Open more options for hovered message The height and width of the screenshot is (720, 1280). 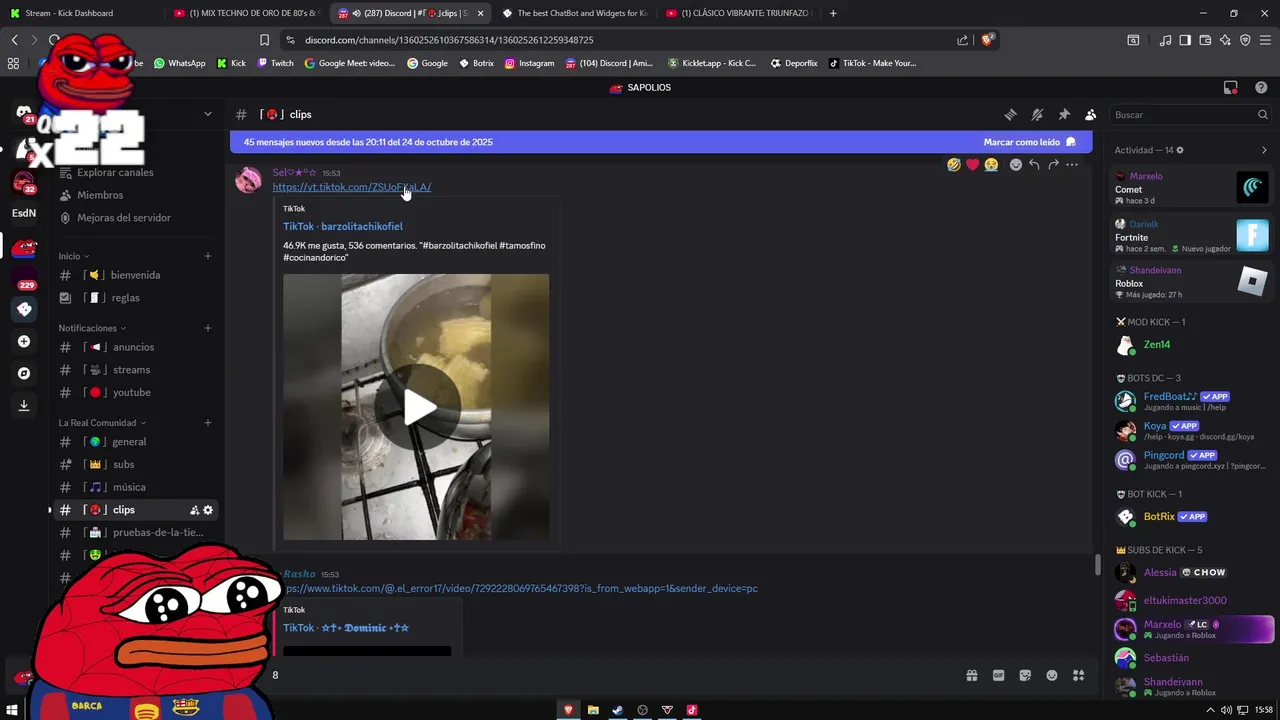(x=1072, y=165)
